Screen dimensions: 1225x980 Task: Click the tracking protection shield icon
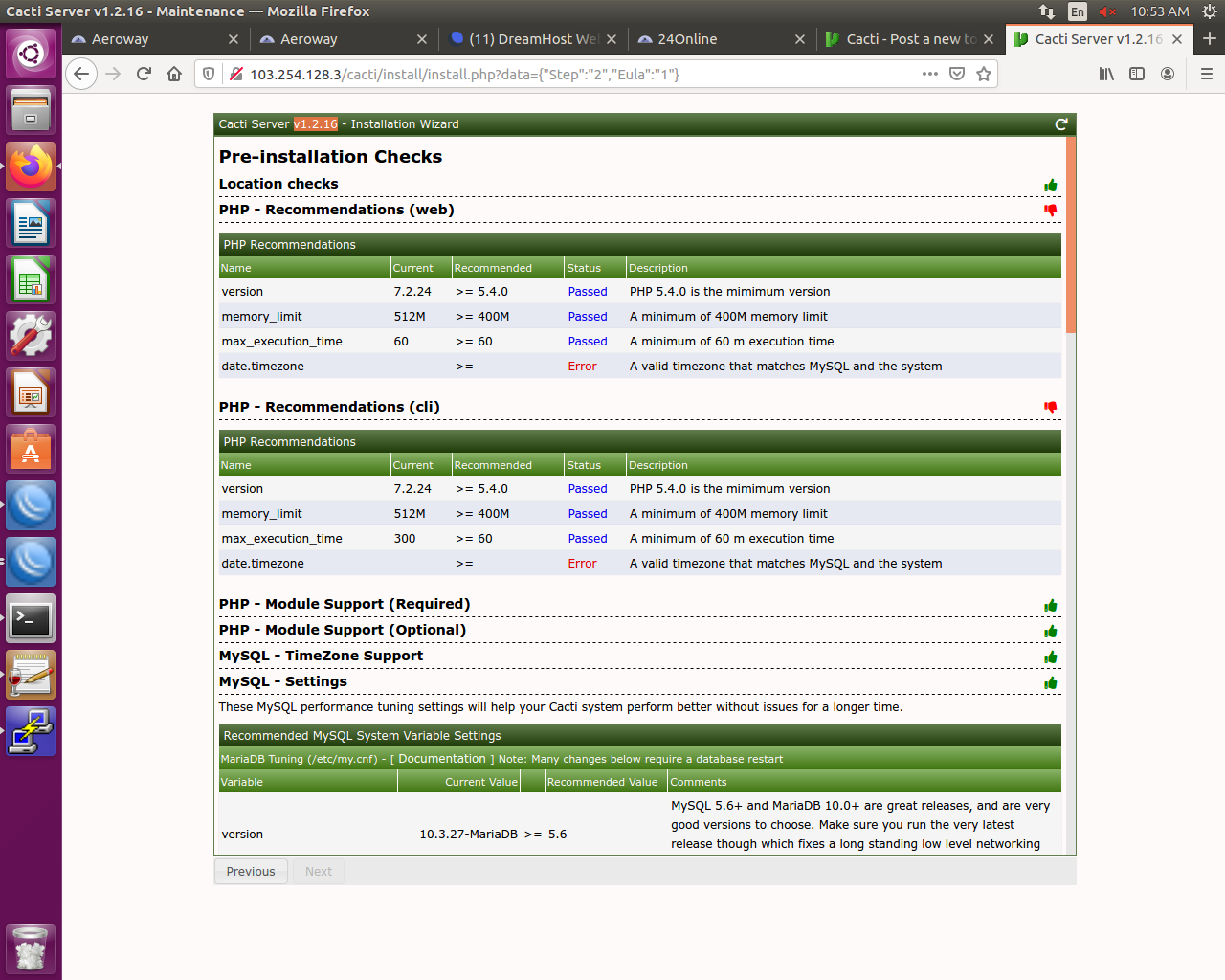coord(209,74)
